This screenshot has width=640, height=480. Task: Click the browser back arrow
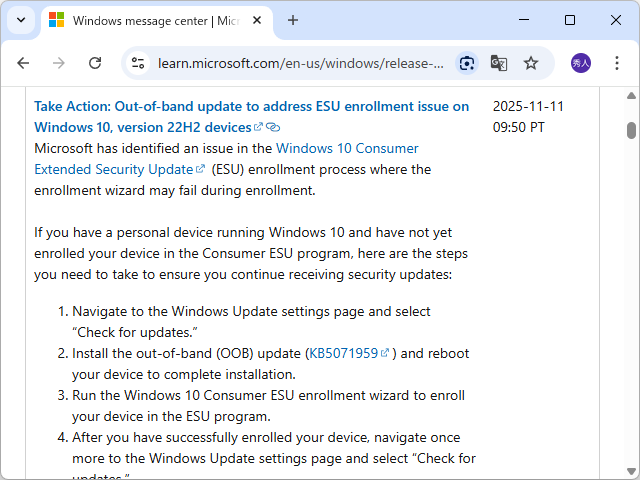pyautogui.click(x=23, y=63)
